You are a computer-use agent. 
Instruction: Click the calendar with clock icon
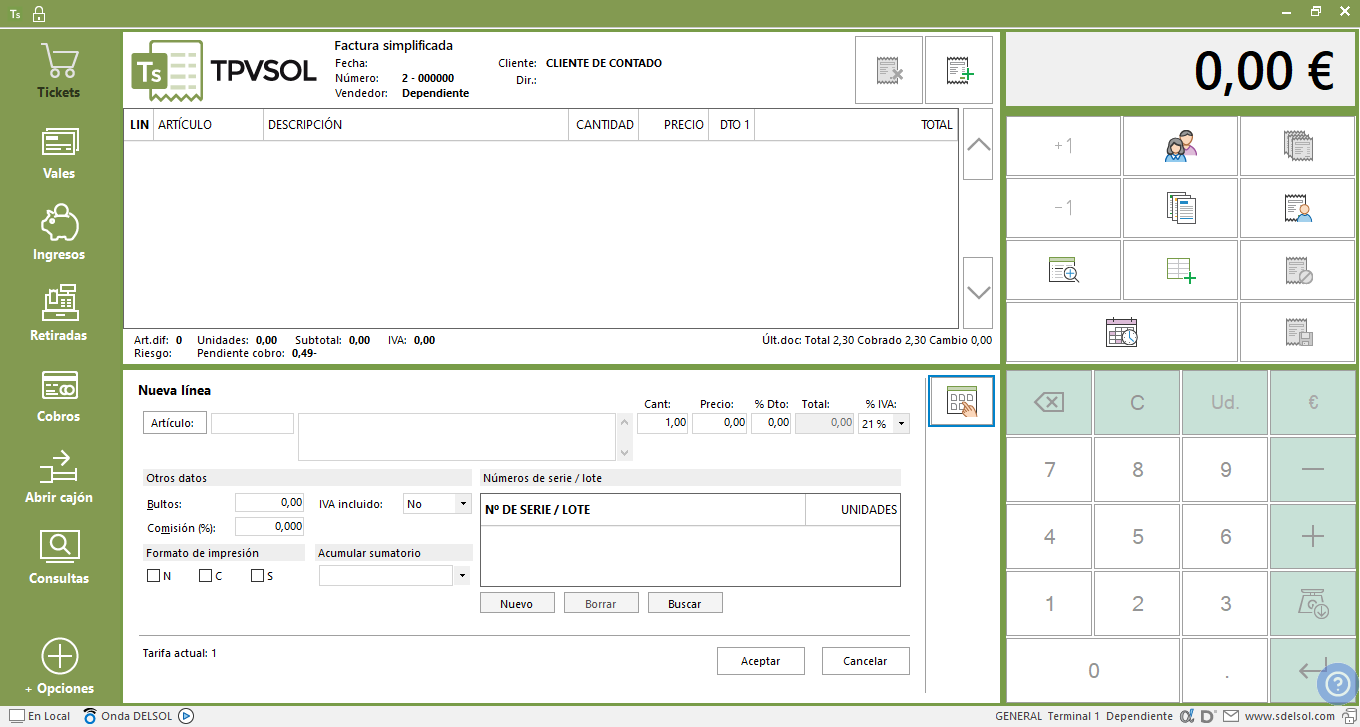point(1121,332)
